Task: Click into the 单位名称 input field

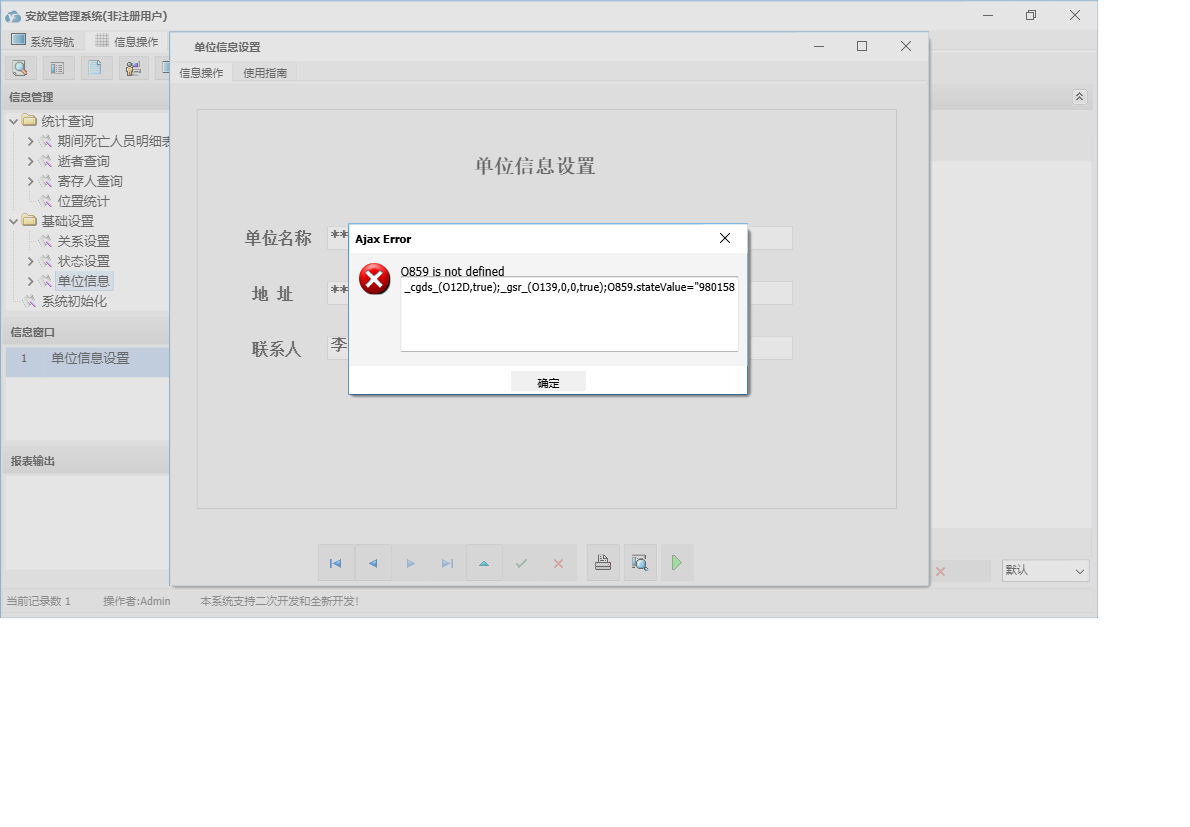Action: (560, 238)
